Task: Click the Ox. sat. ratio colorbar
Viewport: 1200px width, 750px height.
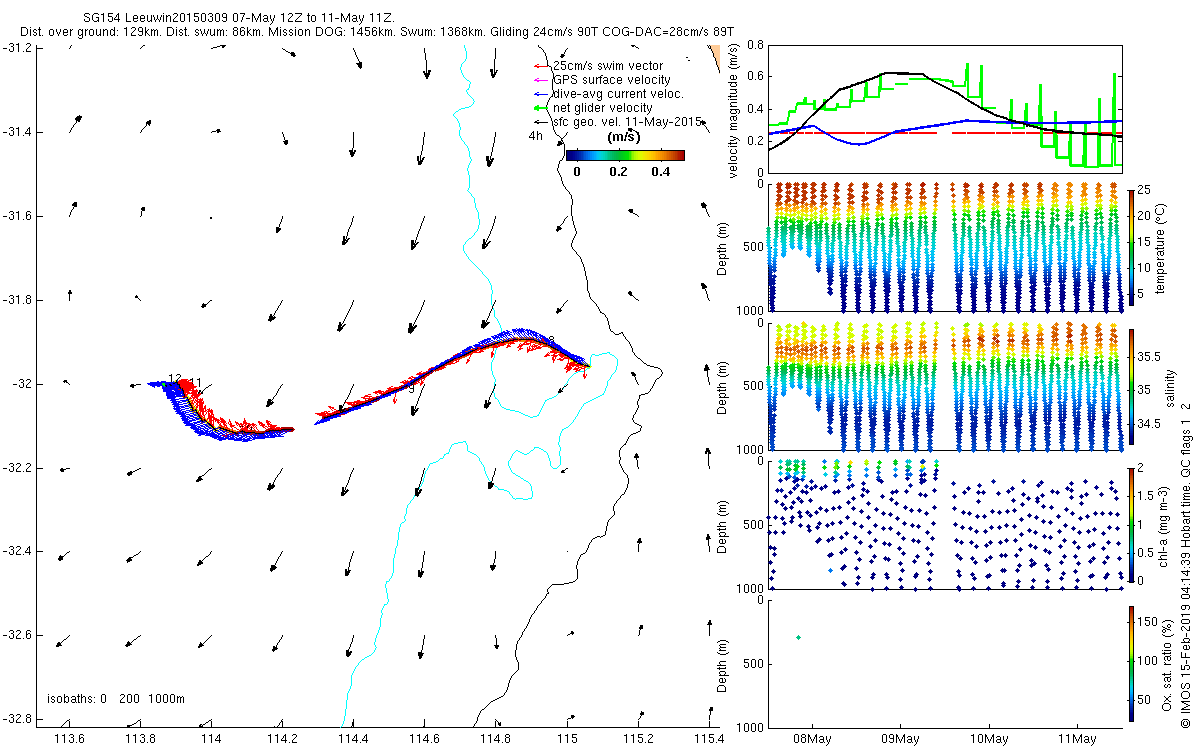Action: [x=1131, y=663]
